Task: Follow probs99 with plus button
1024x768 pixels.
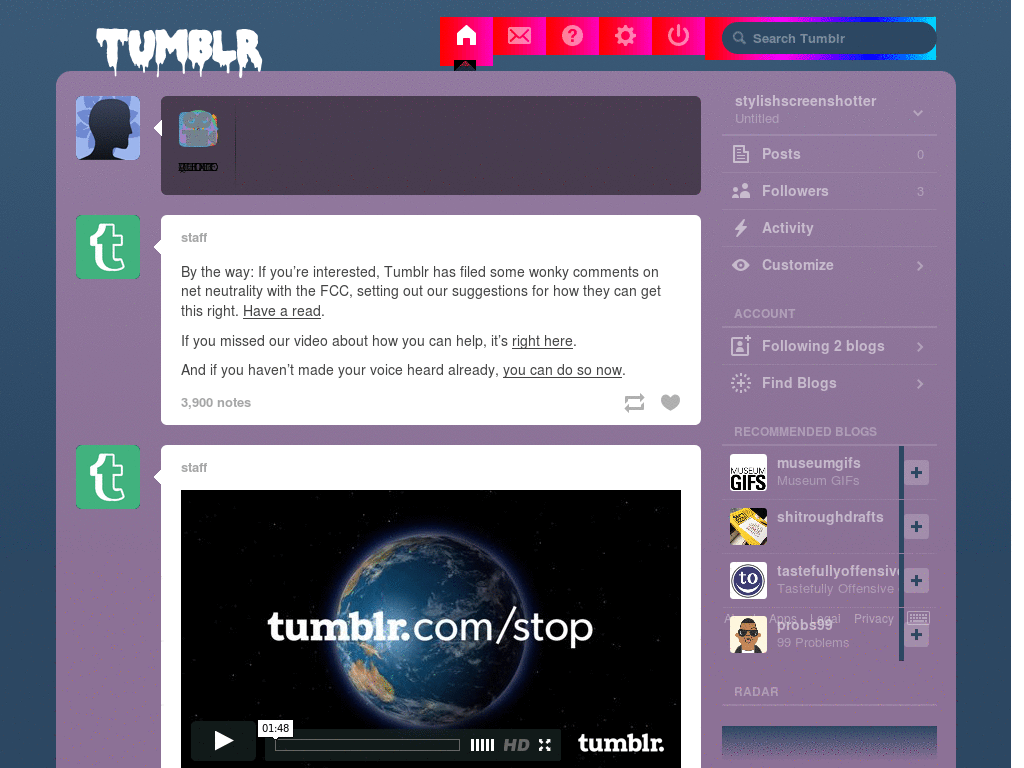Action: [916, 635]
